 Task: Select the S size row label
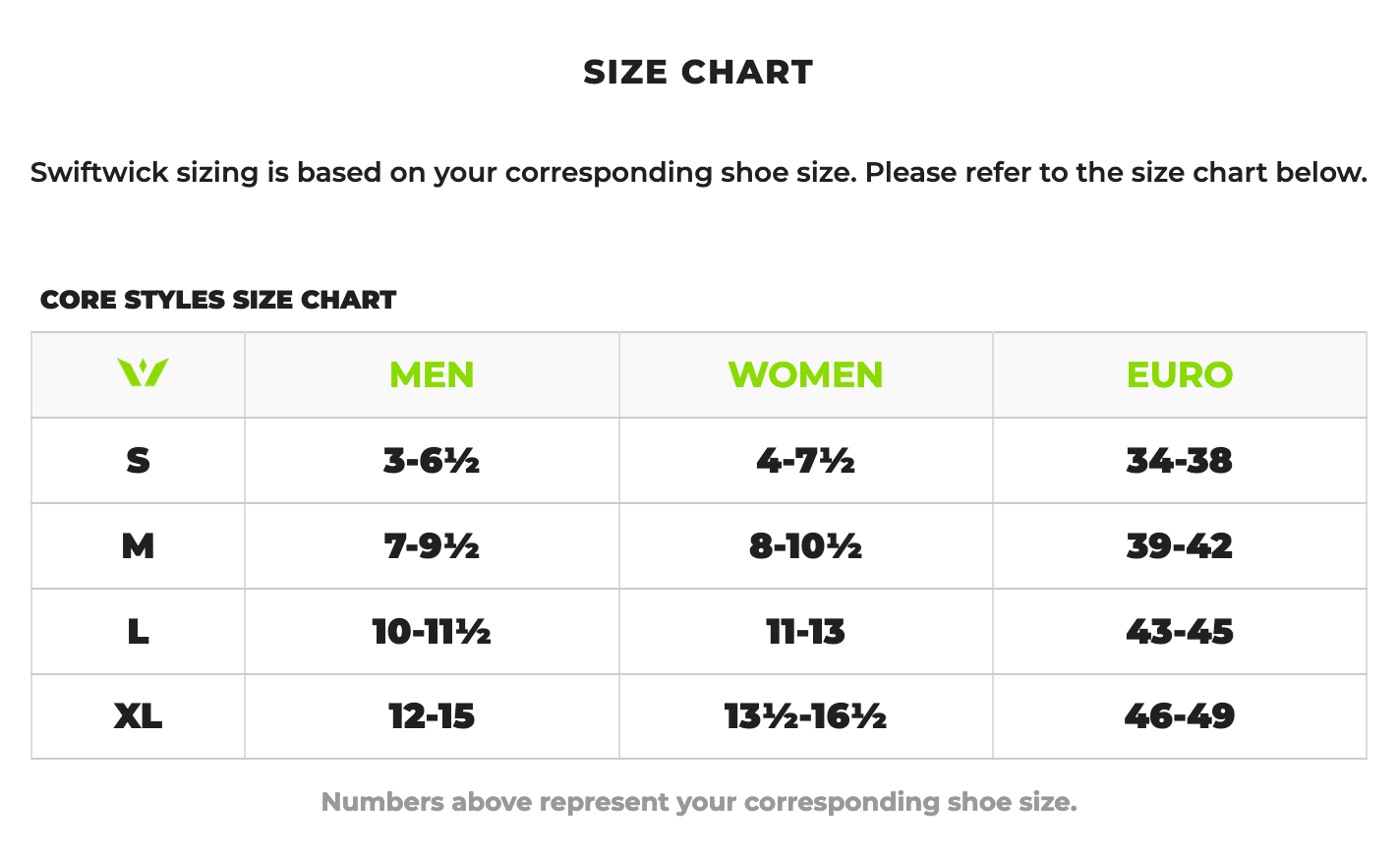click(x=138, y=461)
